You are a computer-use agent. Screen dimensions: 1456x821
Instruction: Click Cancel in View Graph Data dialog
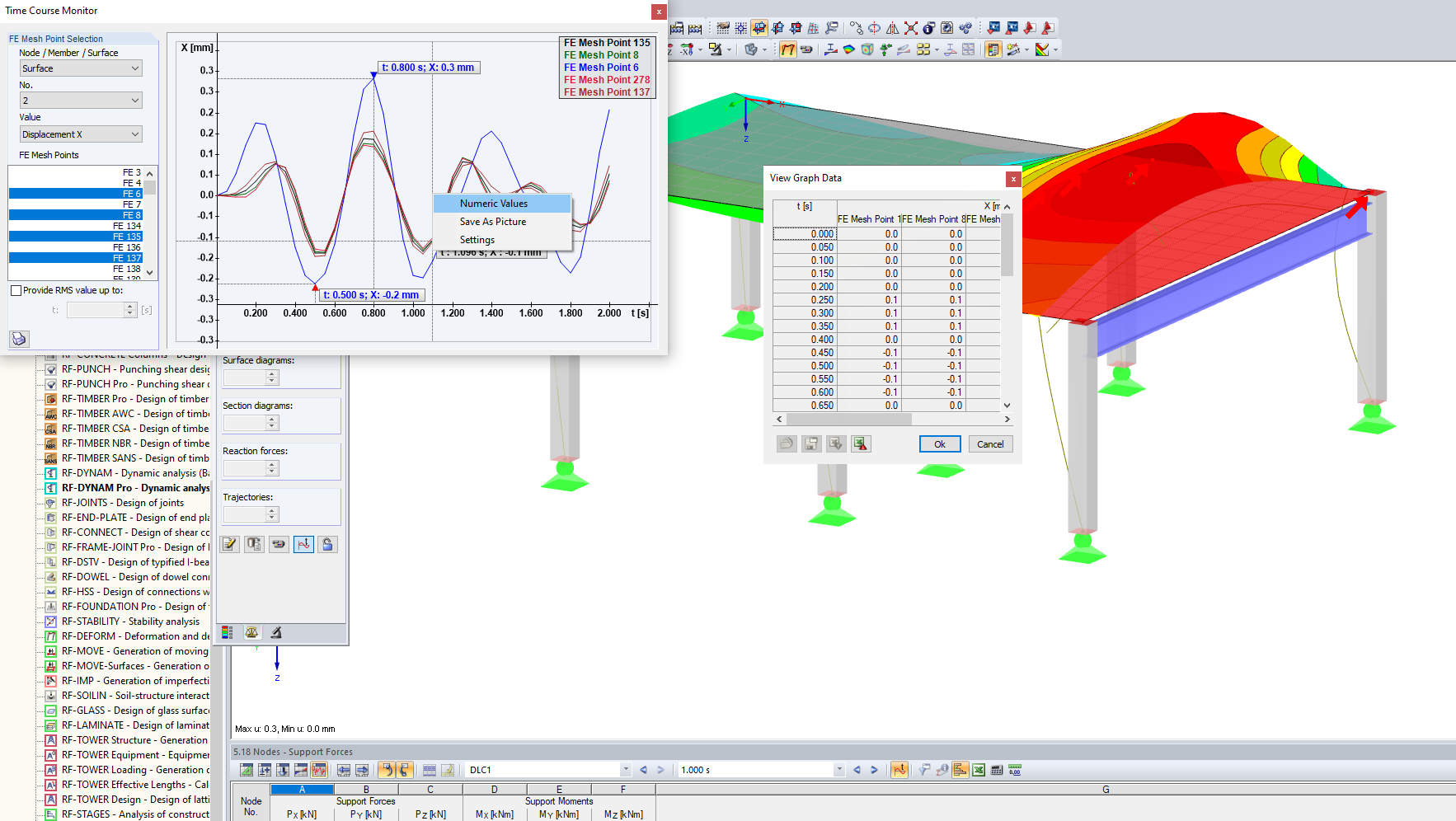pos(990,444)
